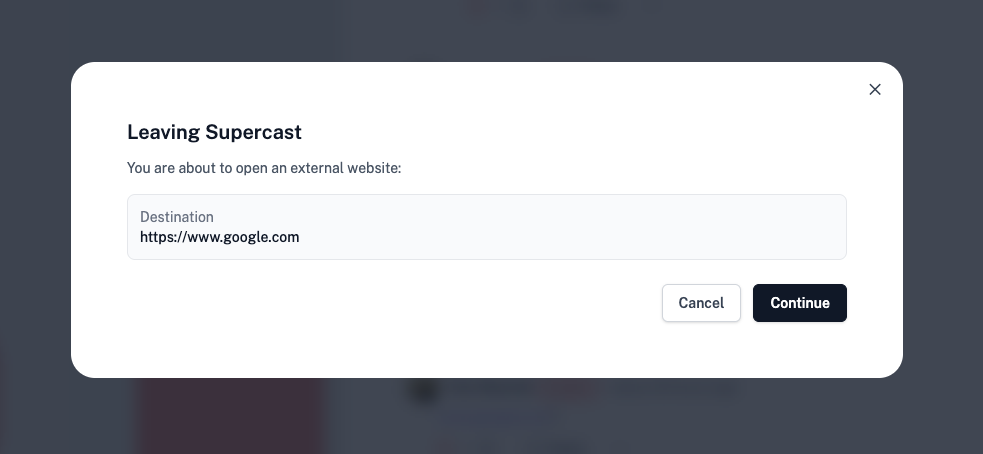Click empty dialog space left of Cancel
This screenshot has width=983, height=454.
click(x=400, y=303)
